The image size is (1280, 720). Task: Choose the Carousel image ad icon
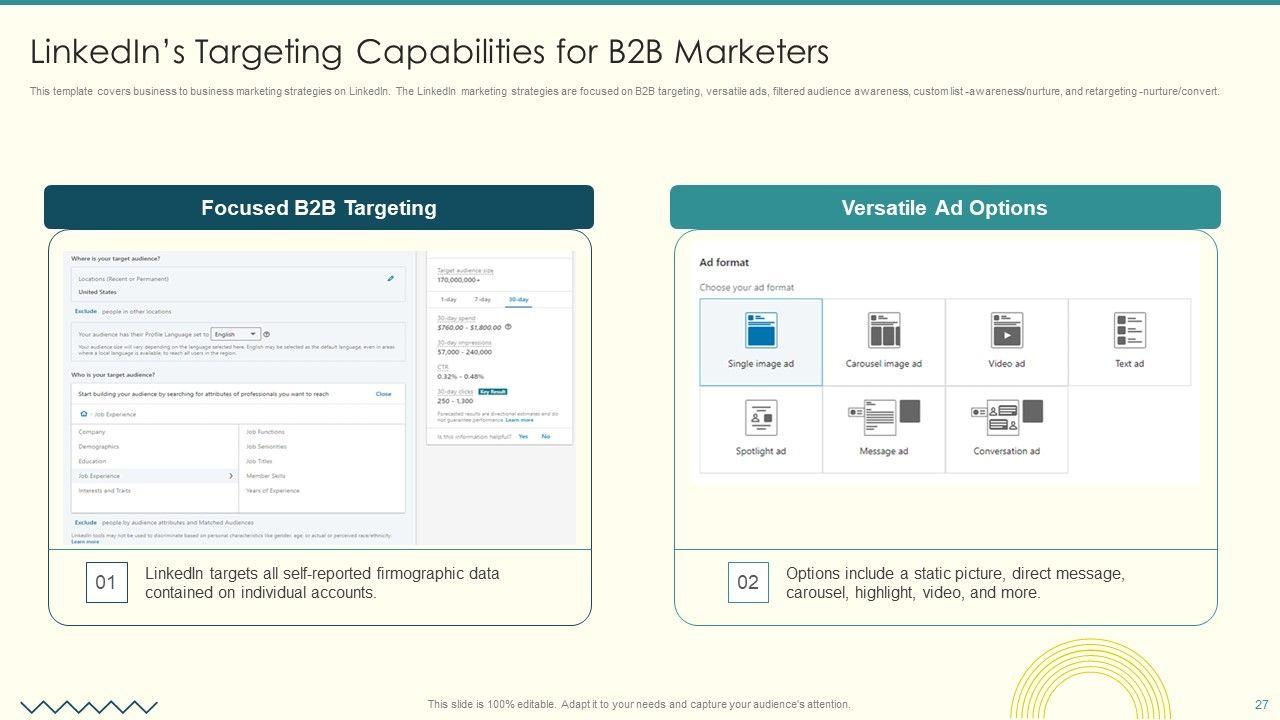coord(884,330)
